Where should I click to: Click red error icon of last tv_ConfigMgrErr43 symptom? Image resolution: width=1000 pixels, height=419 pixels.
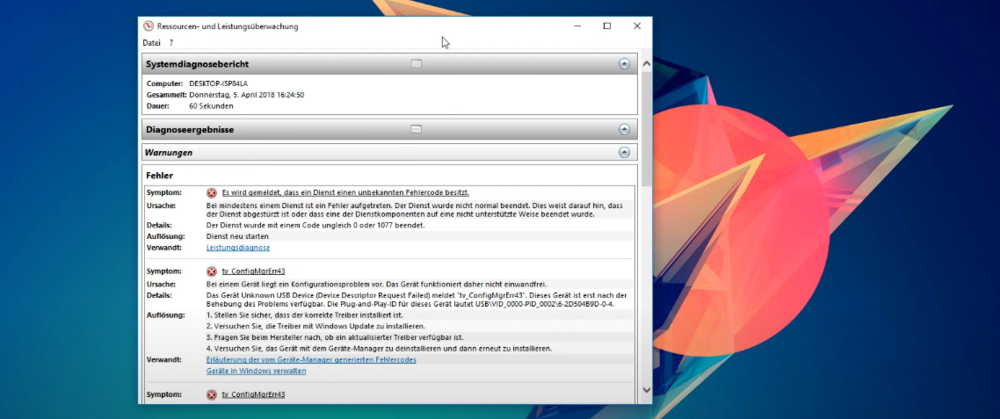click(x=212, y=394)
